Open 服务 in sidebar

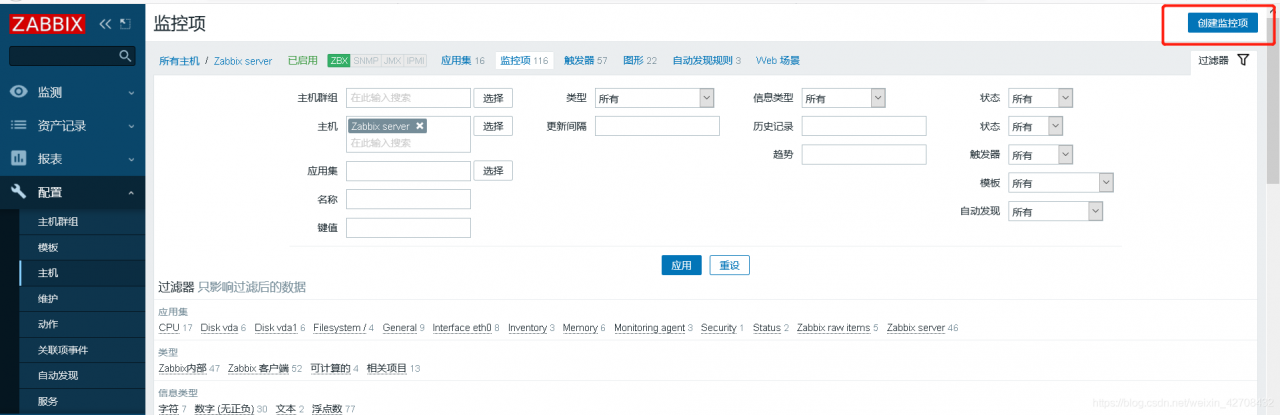click(48, 401)
